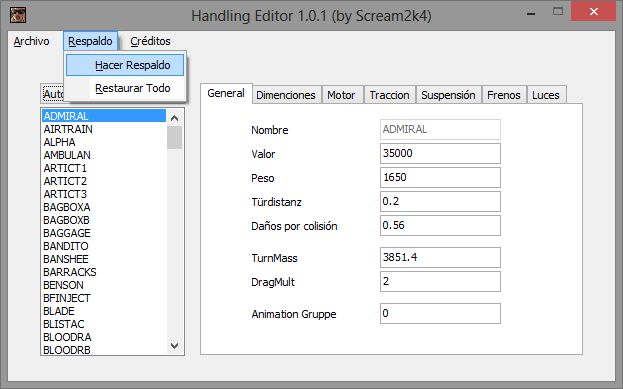This screenshot has width=623, height=389.
Task: Maximize the Handling Editor window
Action: (x=558, y=12)
